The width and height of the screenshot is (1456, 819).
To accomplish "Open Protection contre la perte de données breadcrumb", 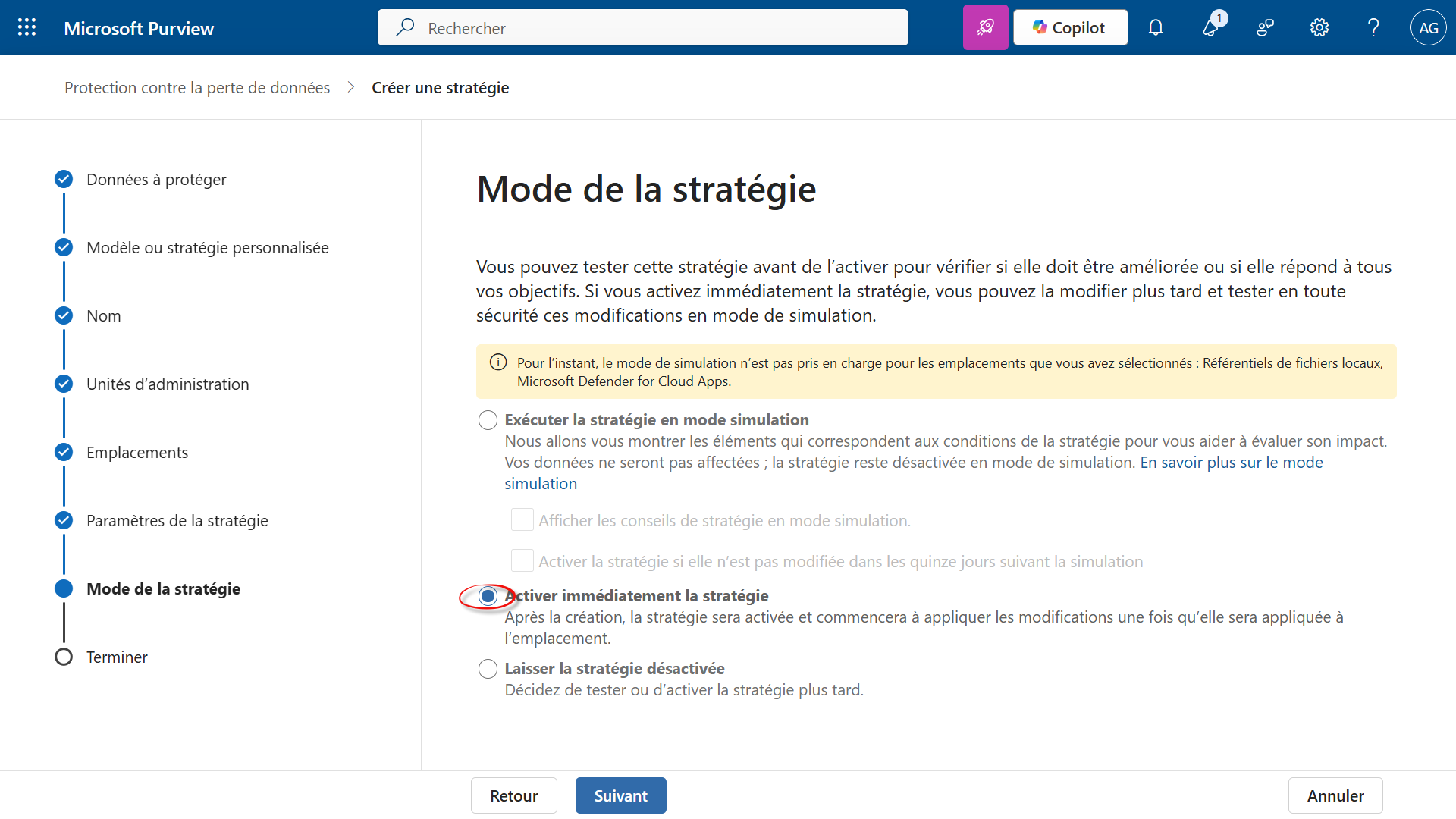I will [197, 88].
